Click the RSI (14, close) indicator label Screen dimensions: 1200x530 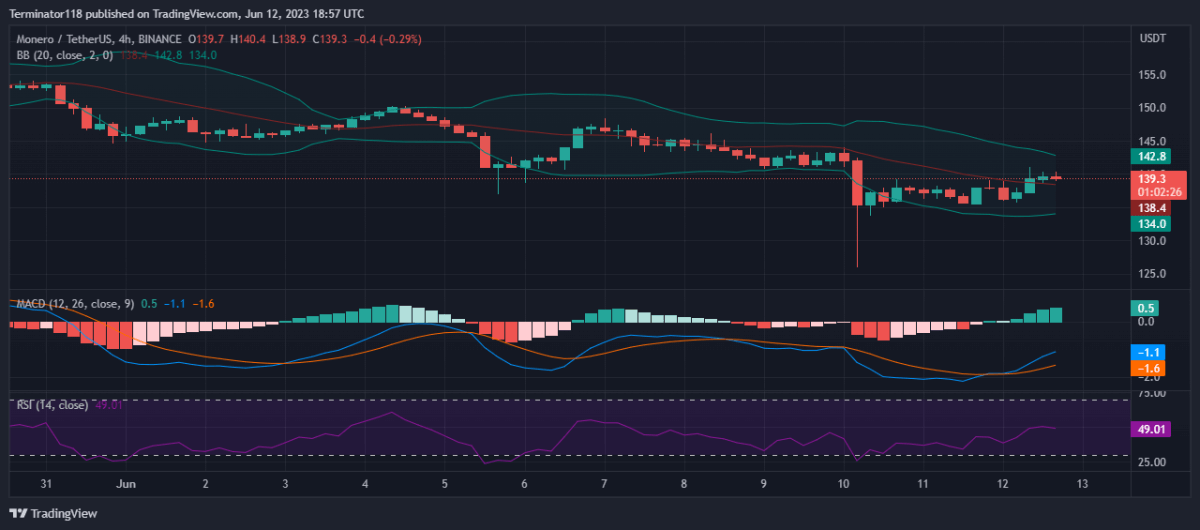[50, 405]
